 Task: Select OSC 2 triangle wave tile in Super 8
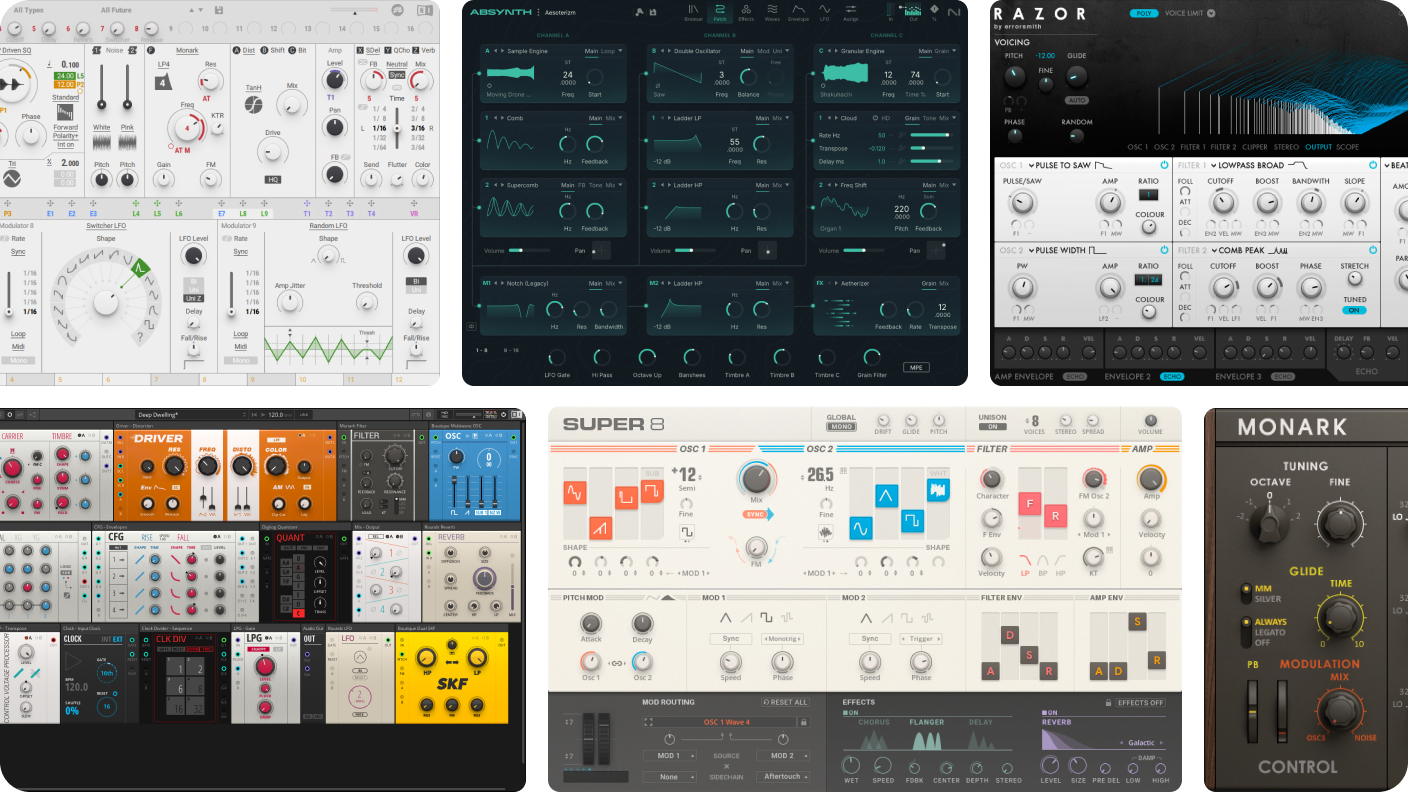(x=887, y=495)
